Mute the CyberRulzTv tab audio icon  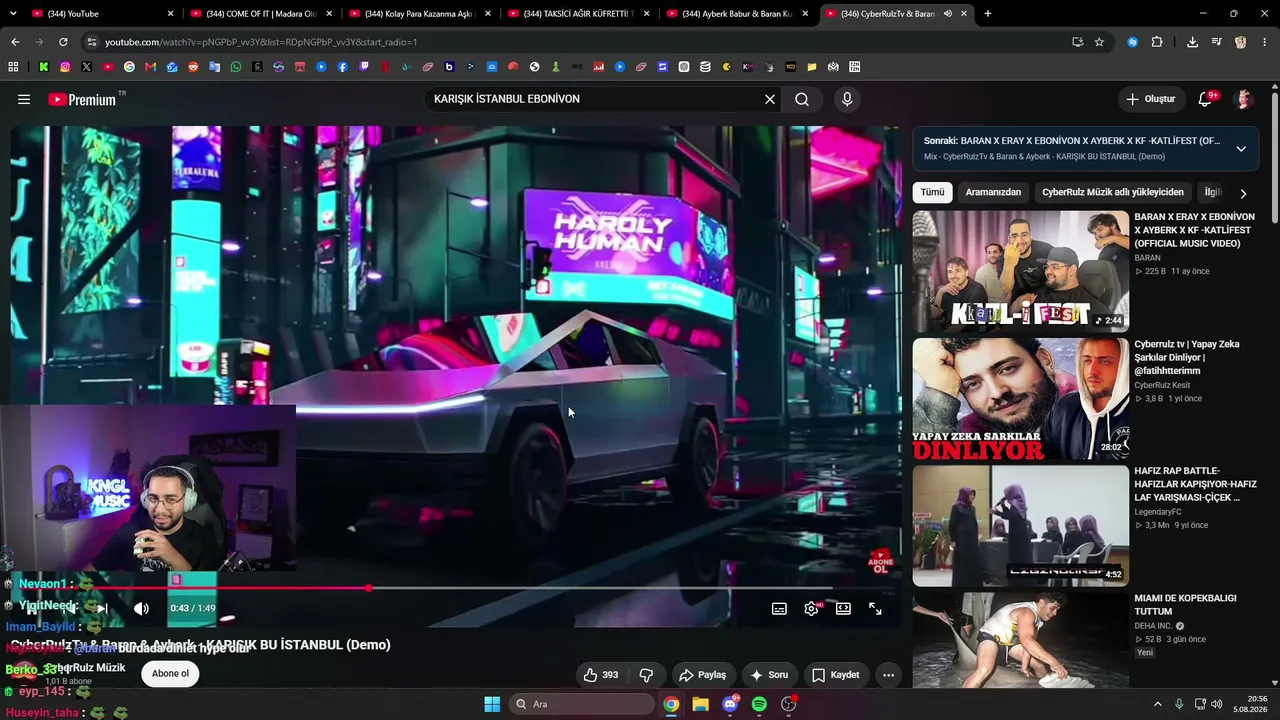tap(947, 14)
